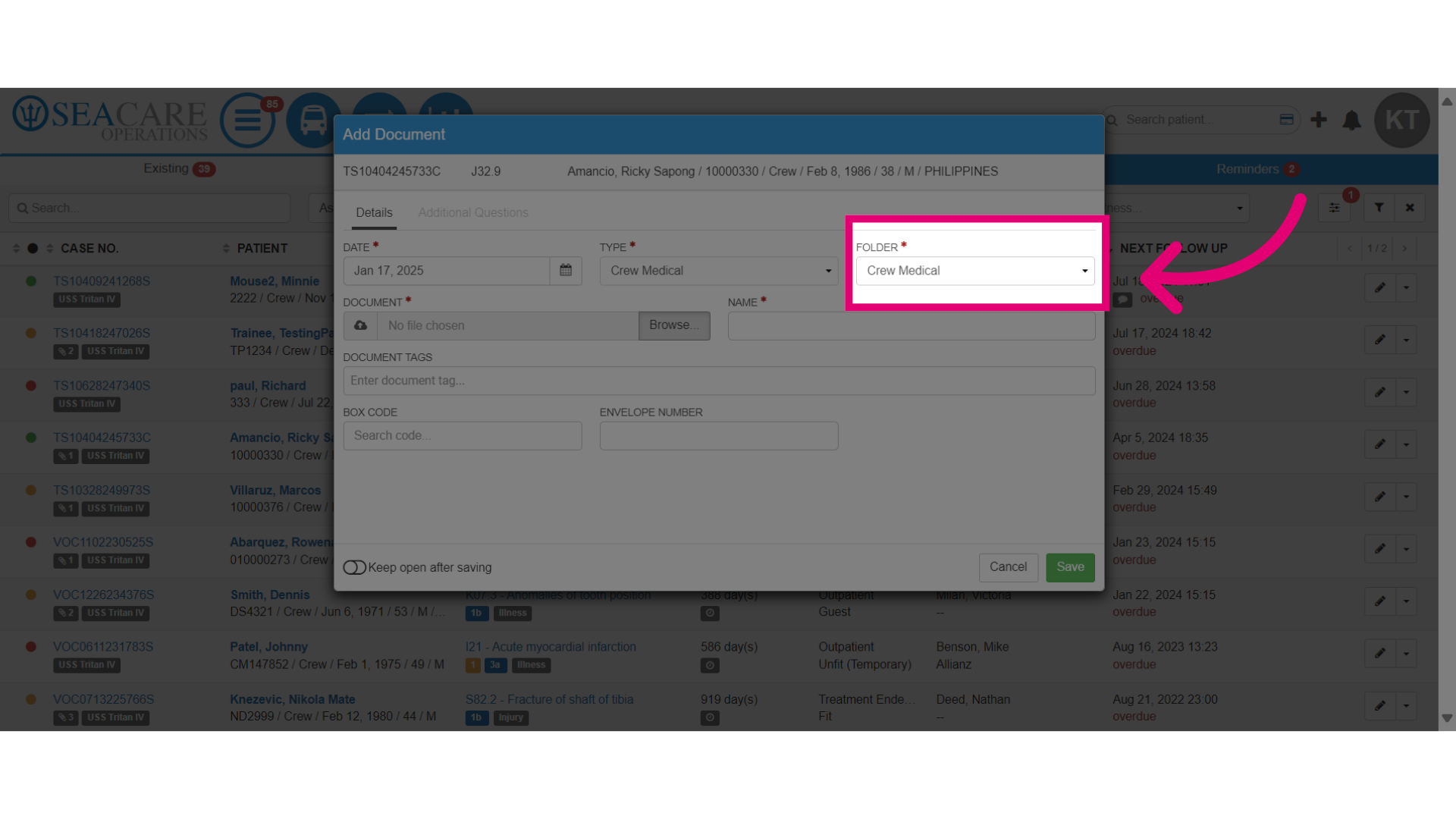Screen dimensions: 1456x819
Task: Click the Envelope Number field
Action: tap(719, 436)
